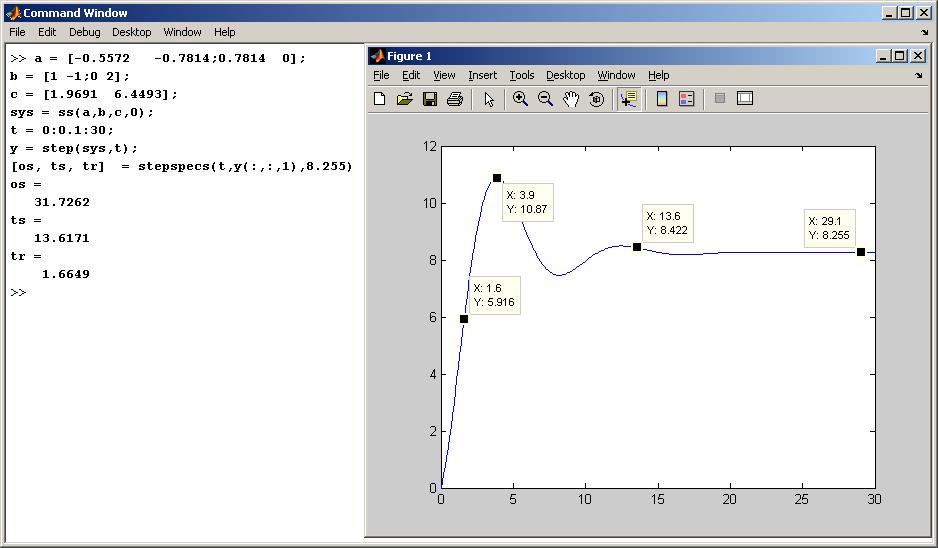Print the figure using the printer icon
The image size is (938, 548).
(x=455, y=99)
